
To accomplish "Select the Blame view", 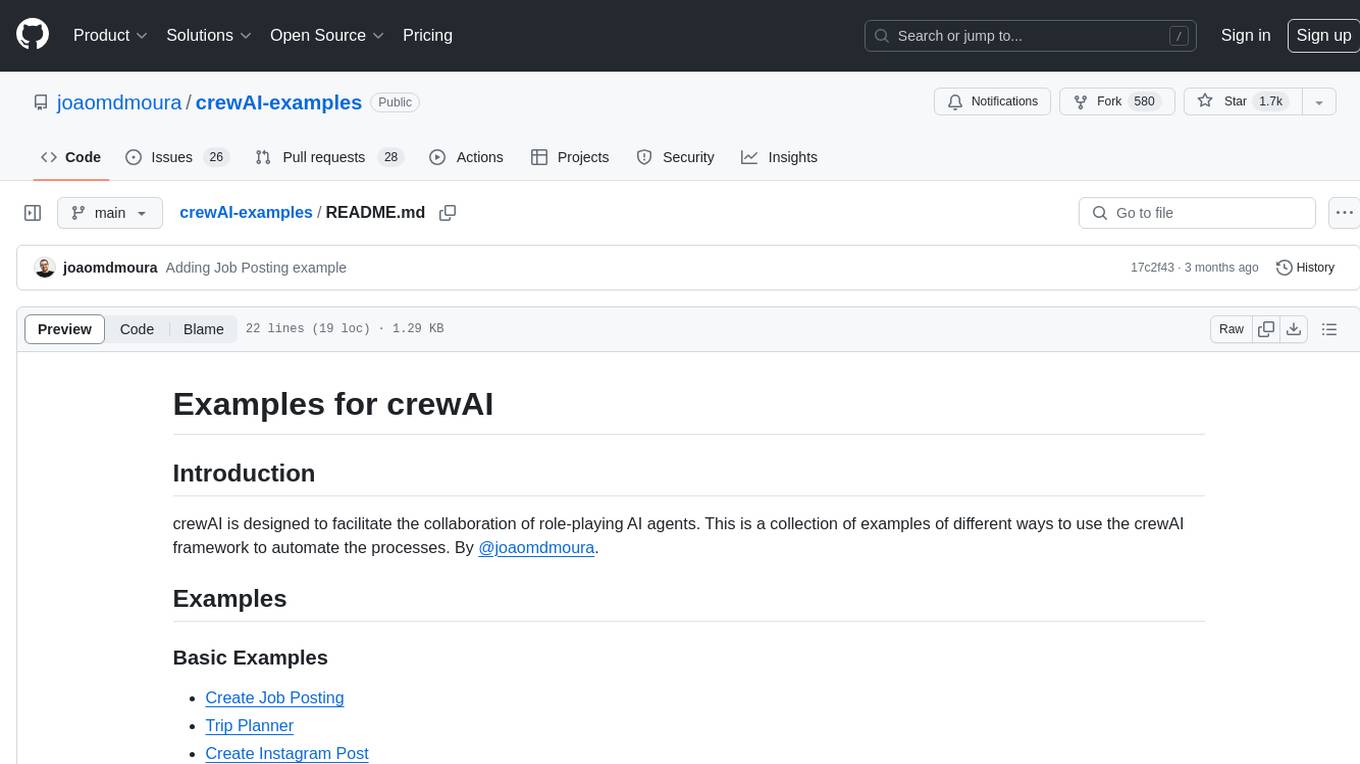I will 203,329.
